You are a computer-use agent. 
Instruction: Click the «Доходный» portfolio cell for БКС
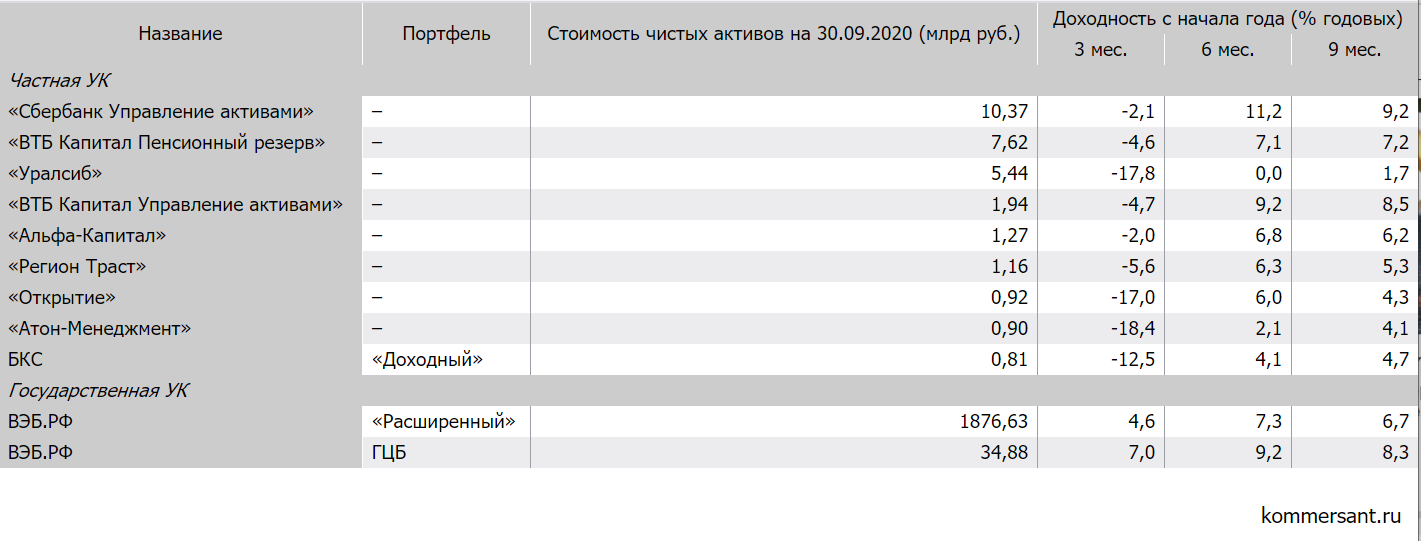pos(446,359)
